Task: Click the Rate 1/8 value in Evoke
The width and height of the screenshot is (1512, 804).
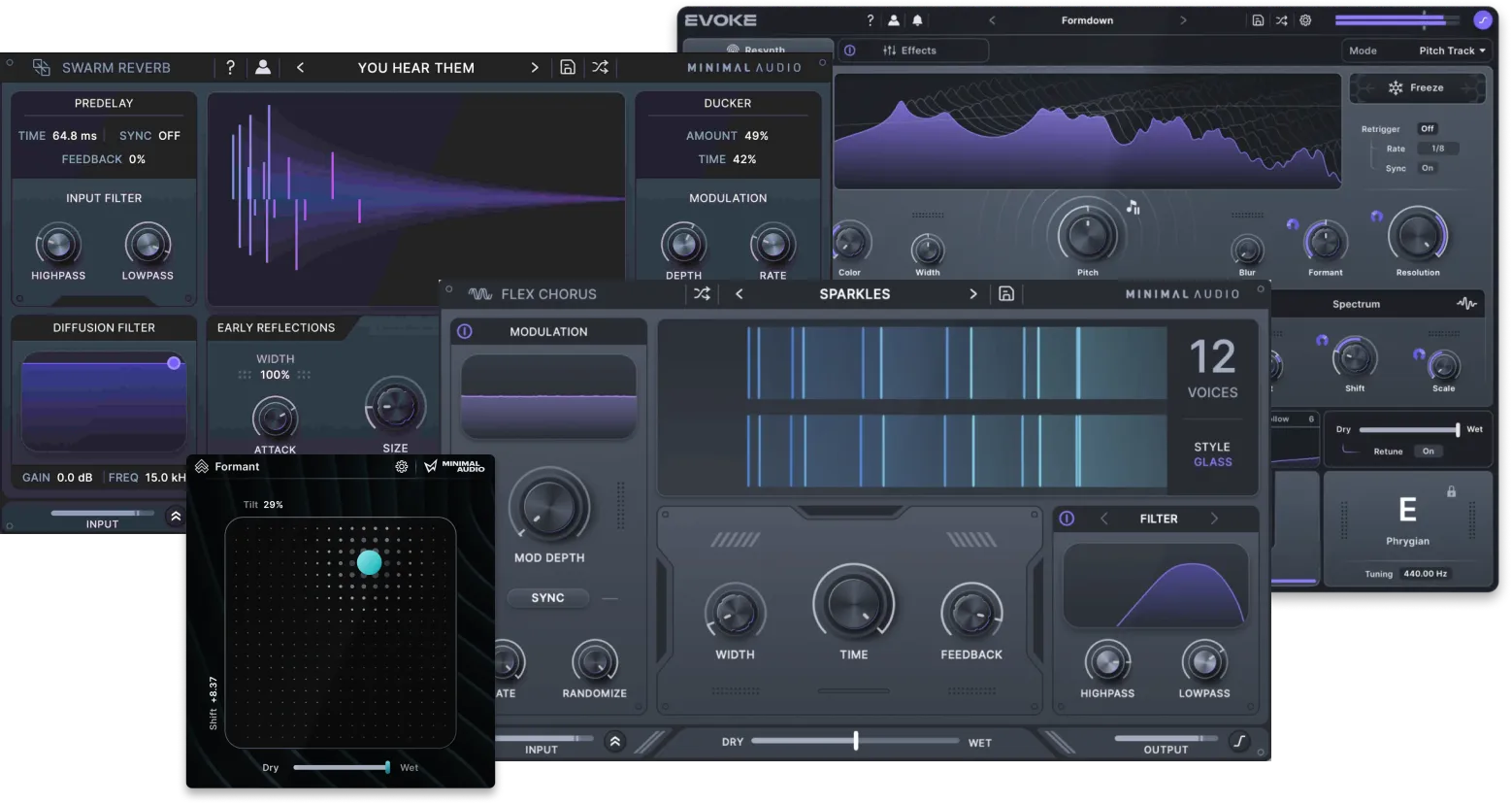Action: click(x=1437, y=149)
